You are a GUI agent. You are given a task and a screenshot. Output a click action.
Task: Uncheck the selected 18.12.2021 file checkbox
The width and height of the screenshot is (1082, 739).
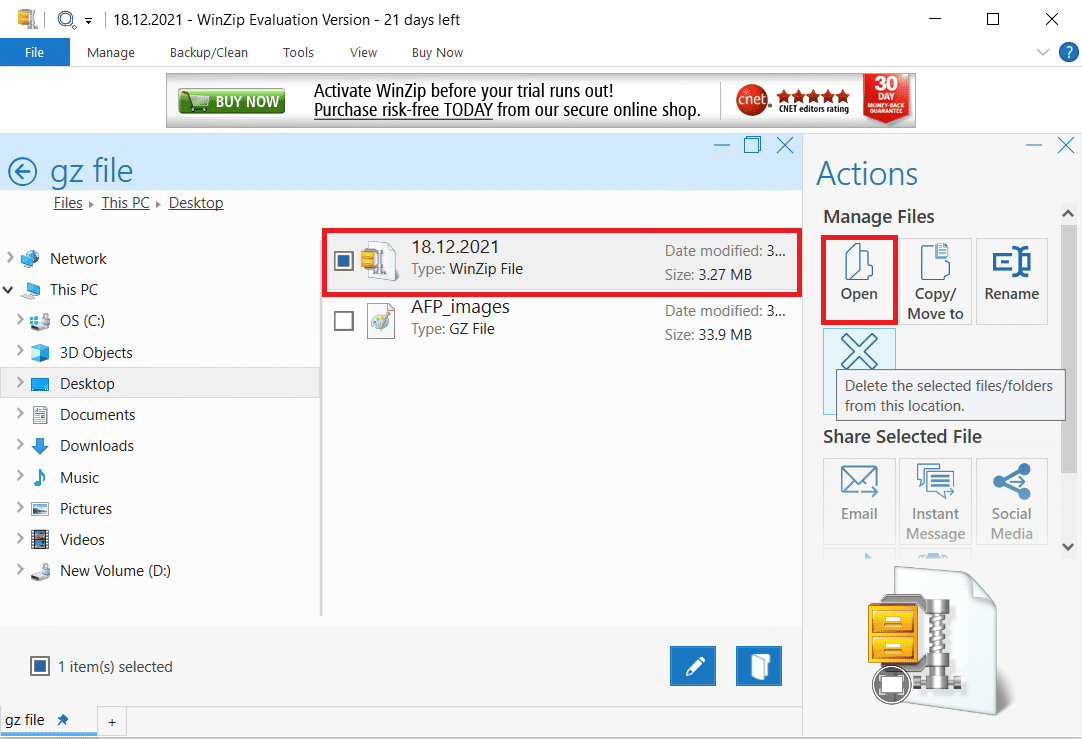coord(344,258)
